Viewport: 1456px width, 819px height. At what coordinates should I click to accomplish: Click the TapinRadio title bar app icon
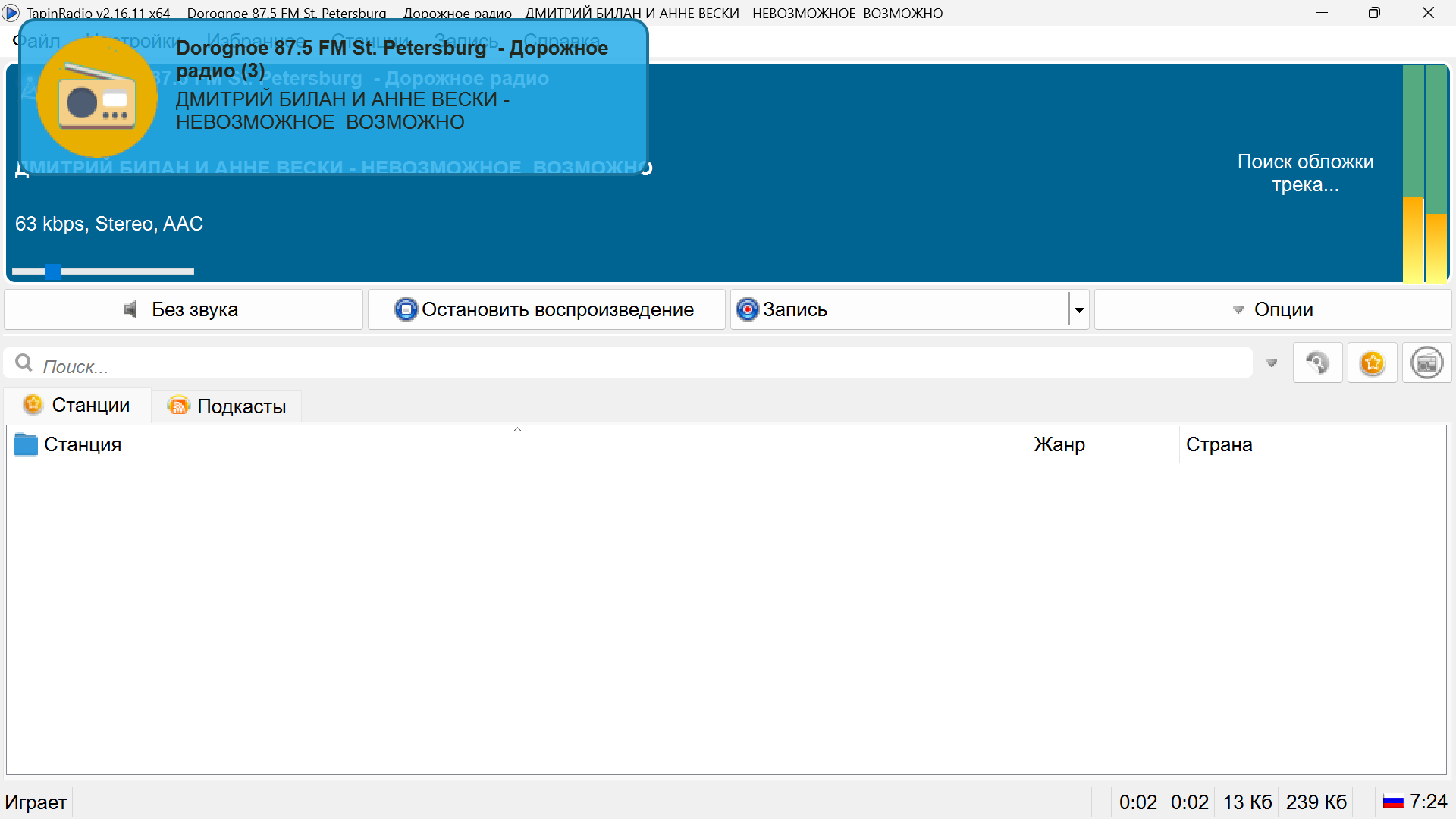tap(11, 13)
